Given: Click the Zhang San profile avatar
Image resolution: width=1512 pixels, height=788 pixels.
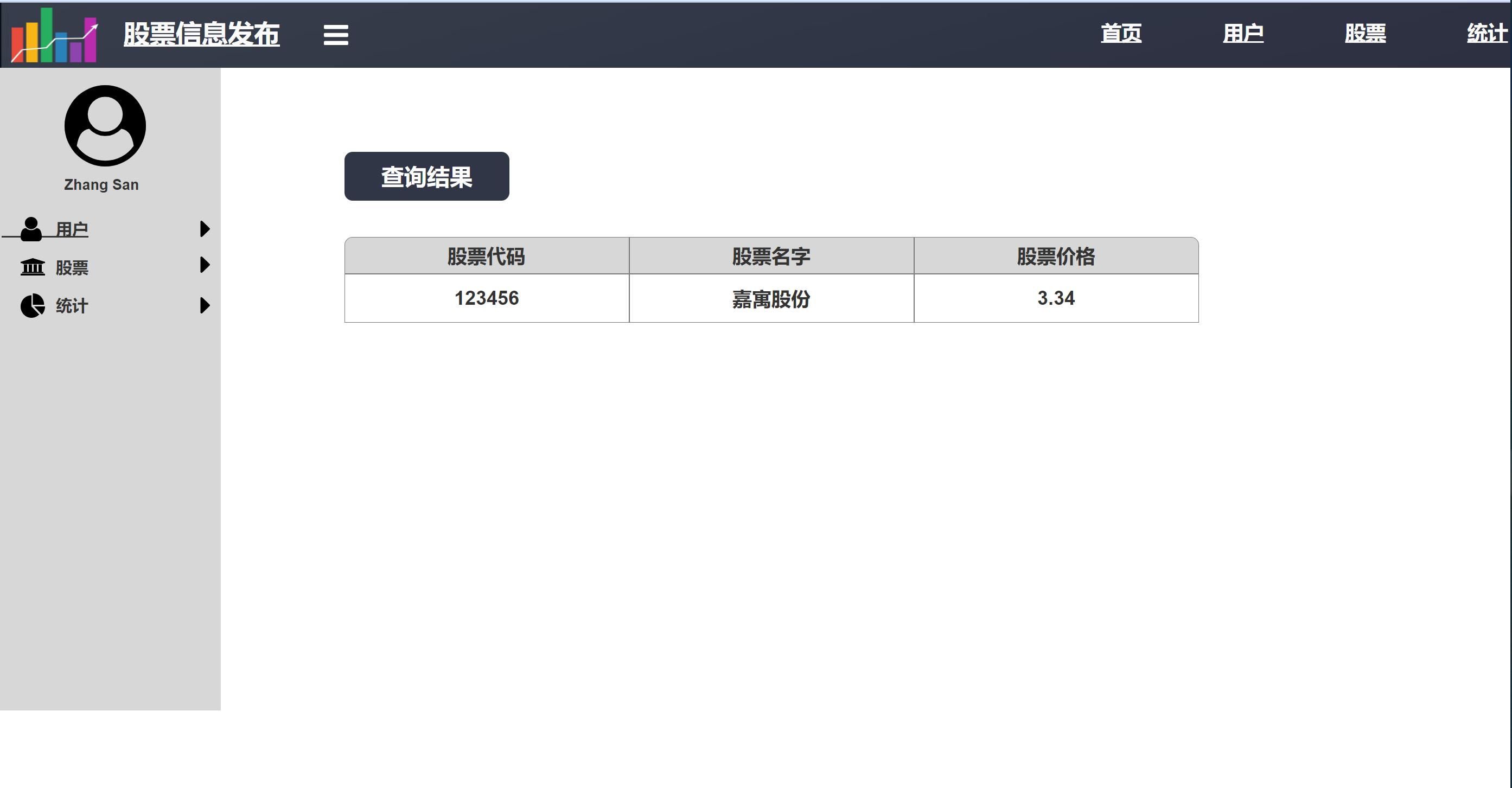Looking at the screenshot, I should point(105,126).
